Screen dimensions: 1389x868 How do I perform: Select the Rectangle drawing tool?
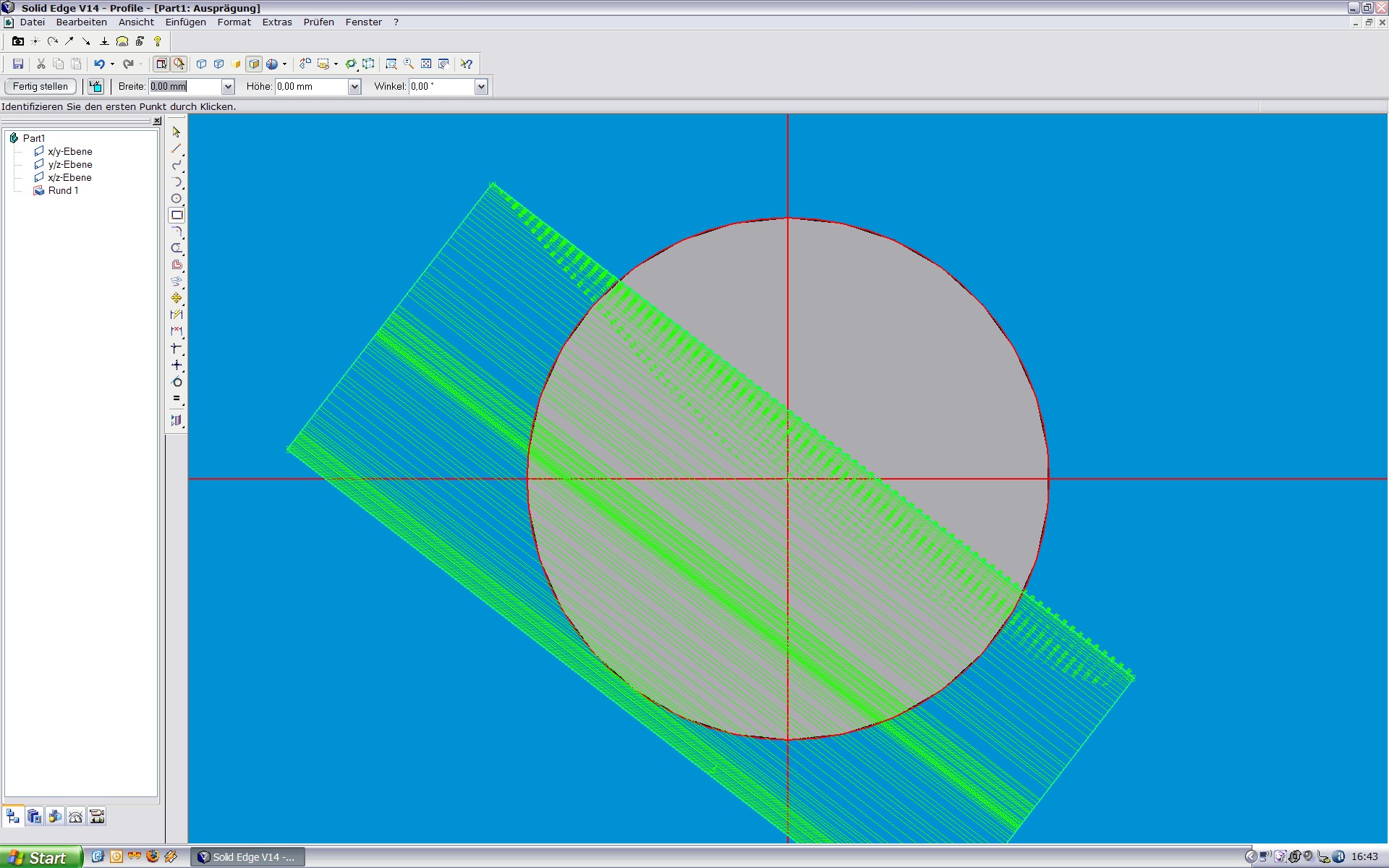pos(177,215)
